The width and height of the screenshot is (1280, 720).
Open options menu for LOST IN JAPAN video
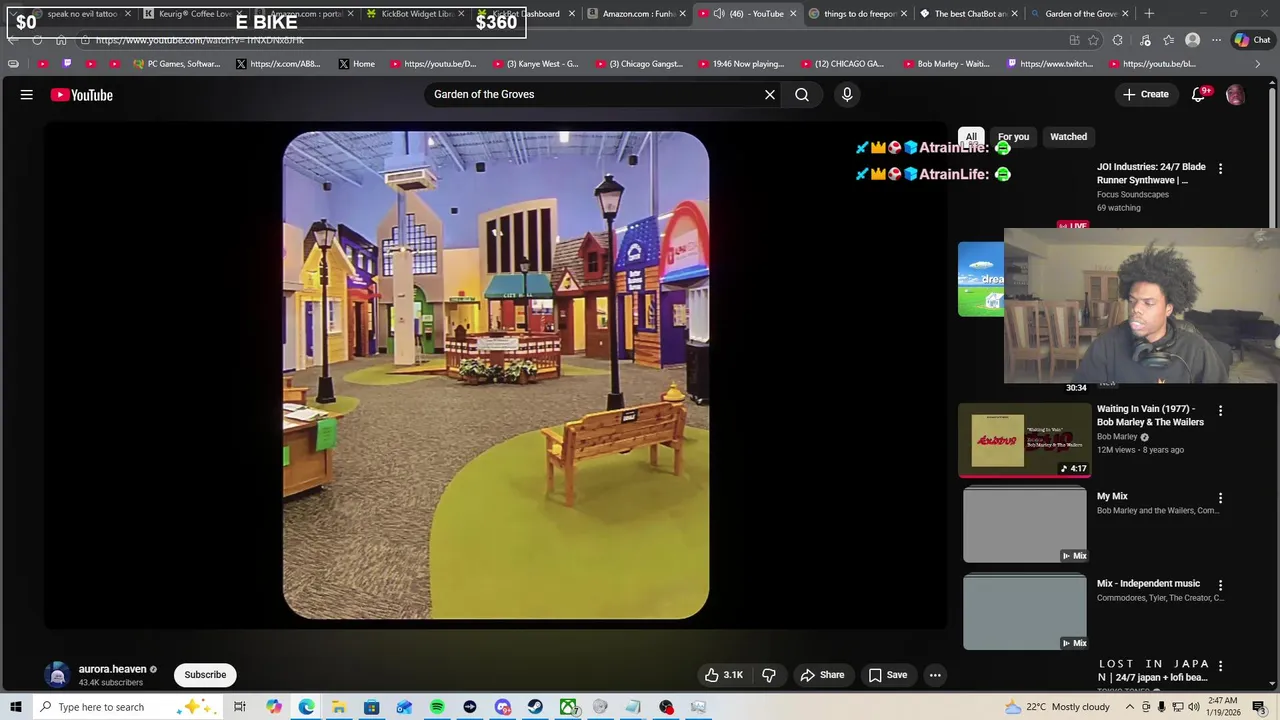[1220, 666]
